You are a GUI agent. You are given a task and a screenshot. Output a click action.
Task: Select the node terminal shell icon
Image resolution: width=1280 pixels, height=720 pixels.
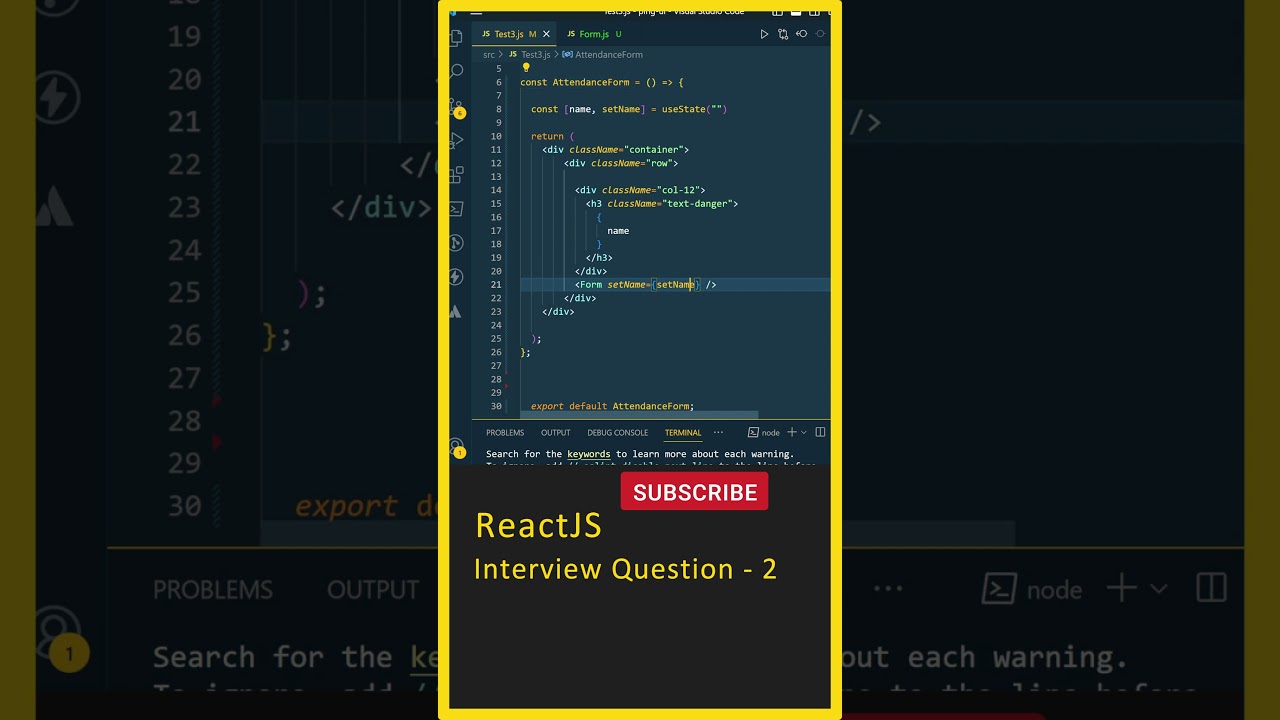pos(753,432)
